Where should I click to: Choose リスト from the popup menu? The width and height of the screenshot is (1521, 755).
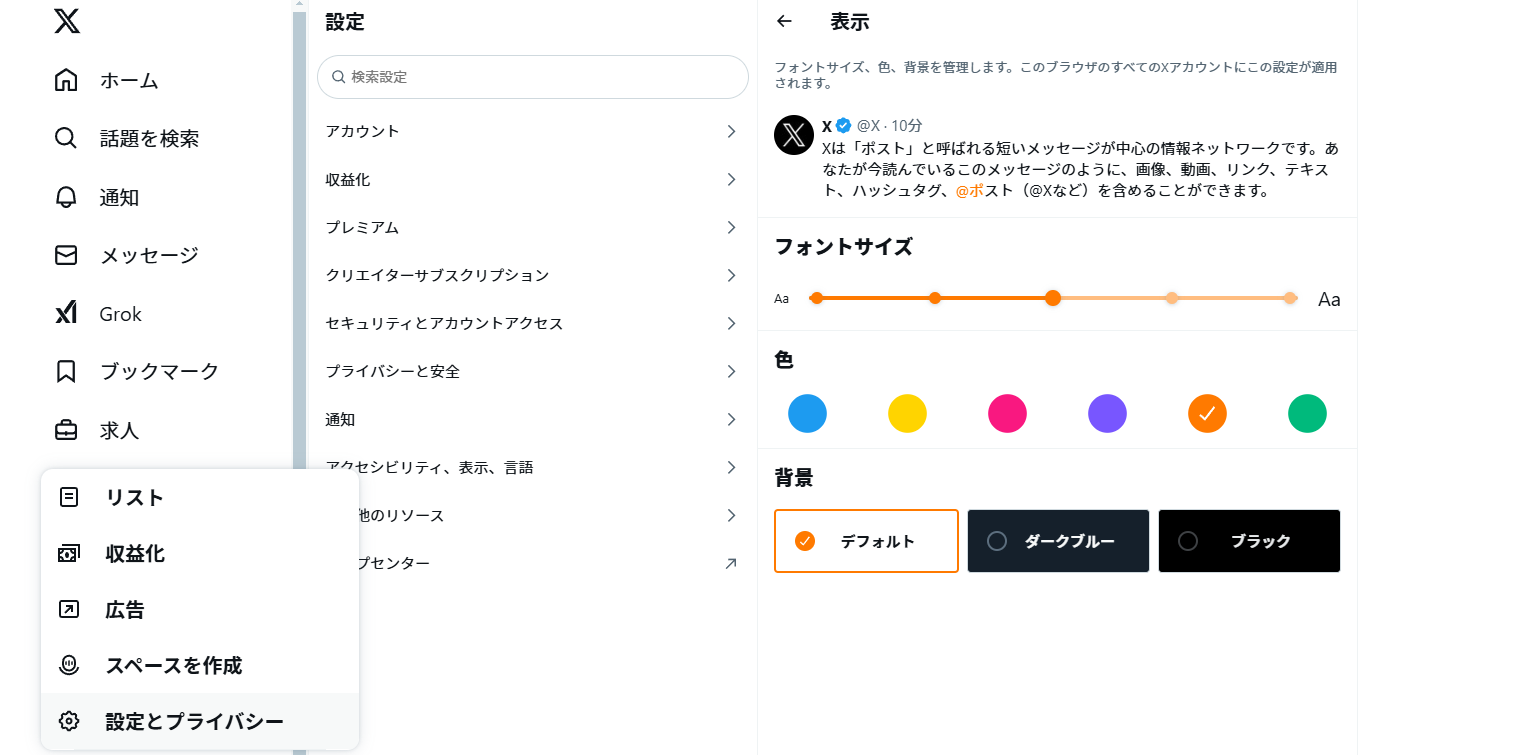click(x=135, y=497)
